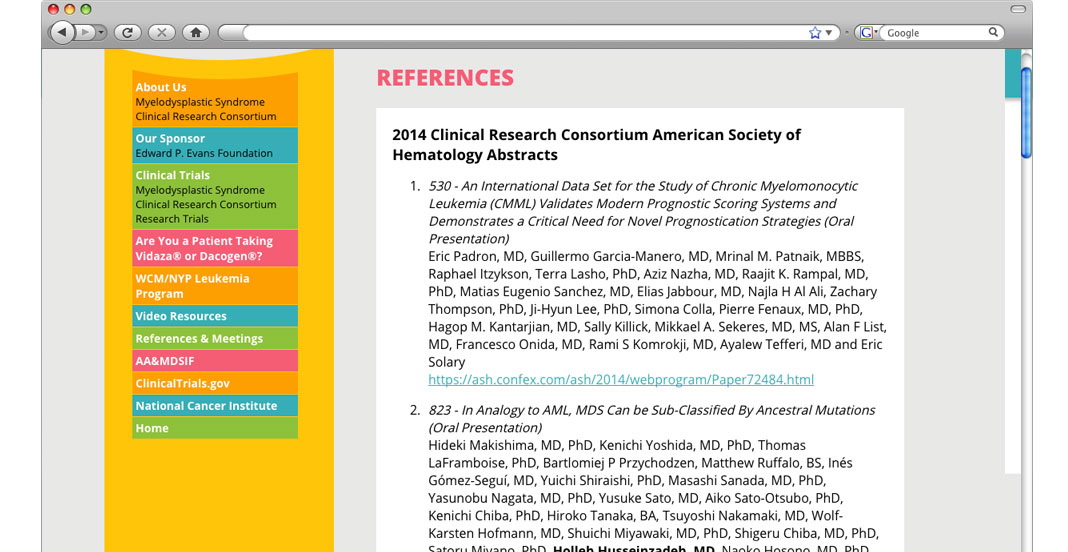Choose search engine via the Google G icon
The image size is (1068, 552).
tap(866, 33)
